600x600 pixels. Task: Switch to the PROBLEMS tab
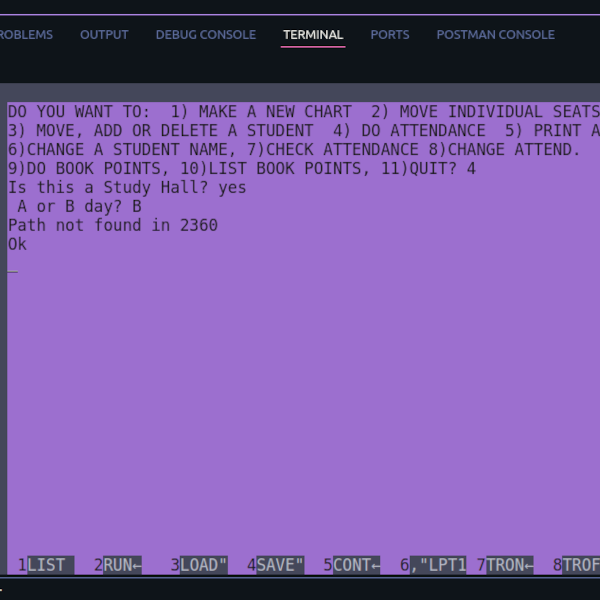26,34
